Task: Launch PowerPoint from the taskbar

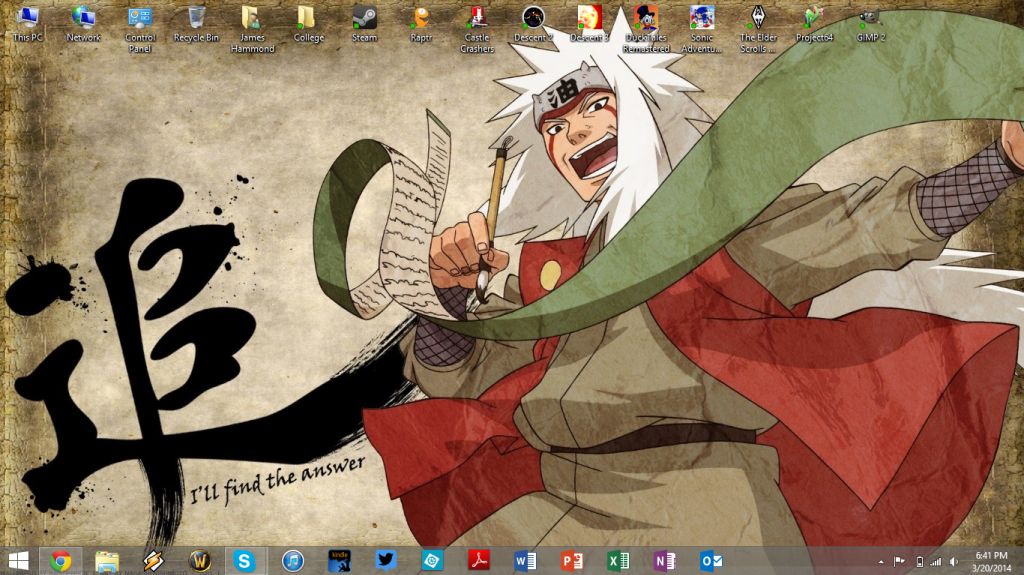Action: [571, 561]
